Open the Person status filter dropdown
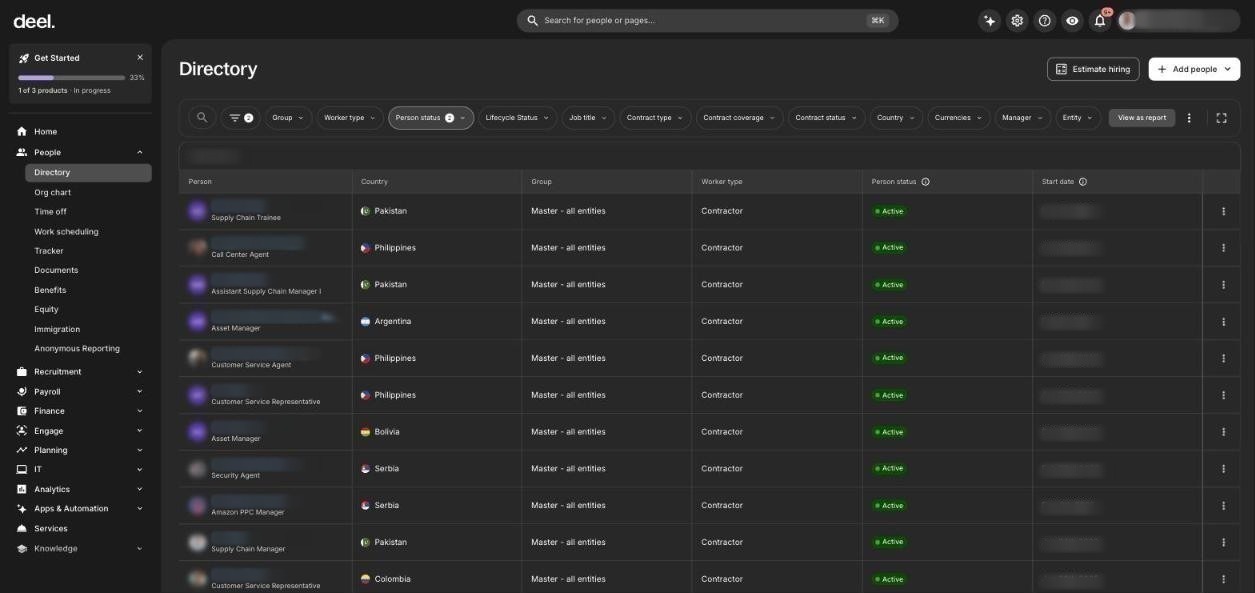The height and width of the screenshot is (593, 1255). coord(431,118)
